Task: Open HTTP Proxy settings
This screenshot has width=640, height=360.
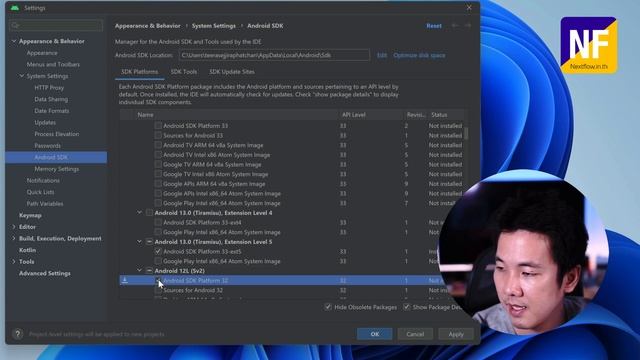Action: pos(49,88)
